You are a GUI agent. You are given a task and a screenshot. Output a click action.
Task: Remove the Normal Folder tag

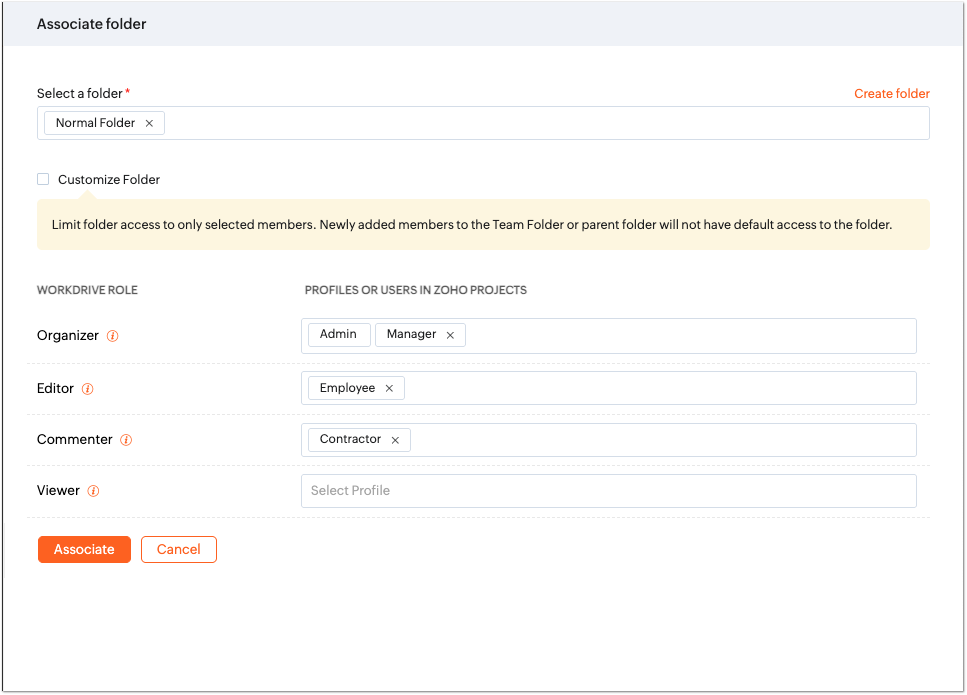[149, 123]
